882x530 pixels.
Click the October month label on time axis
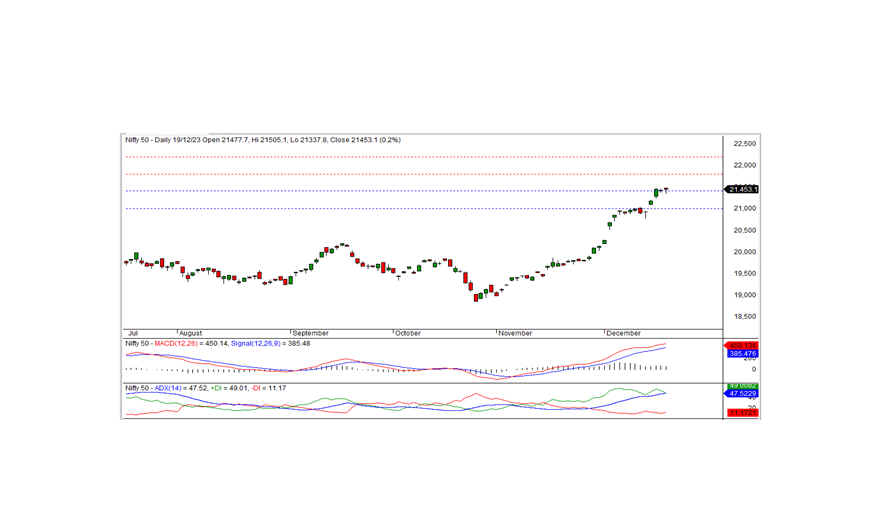coord(408,334)
